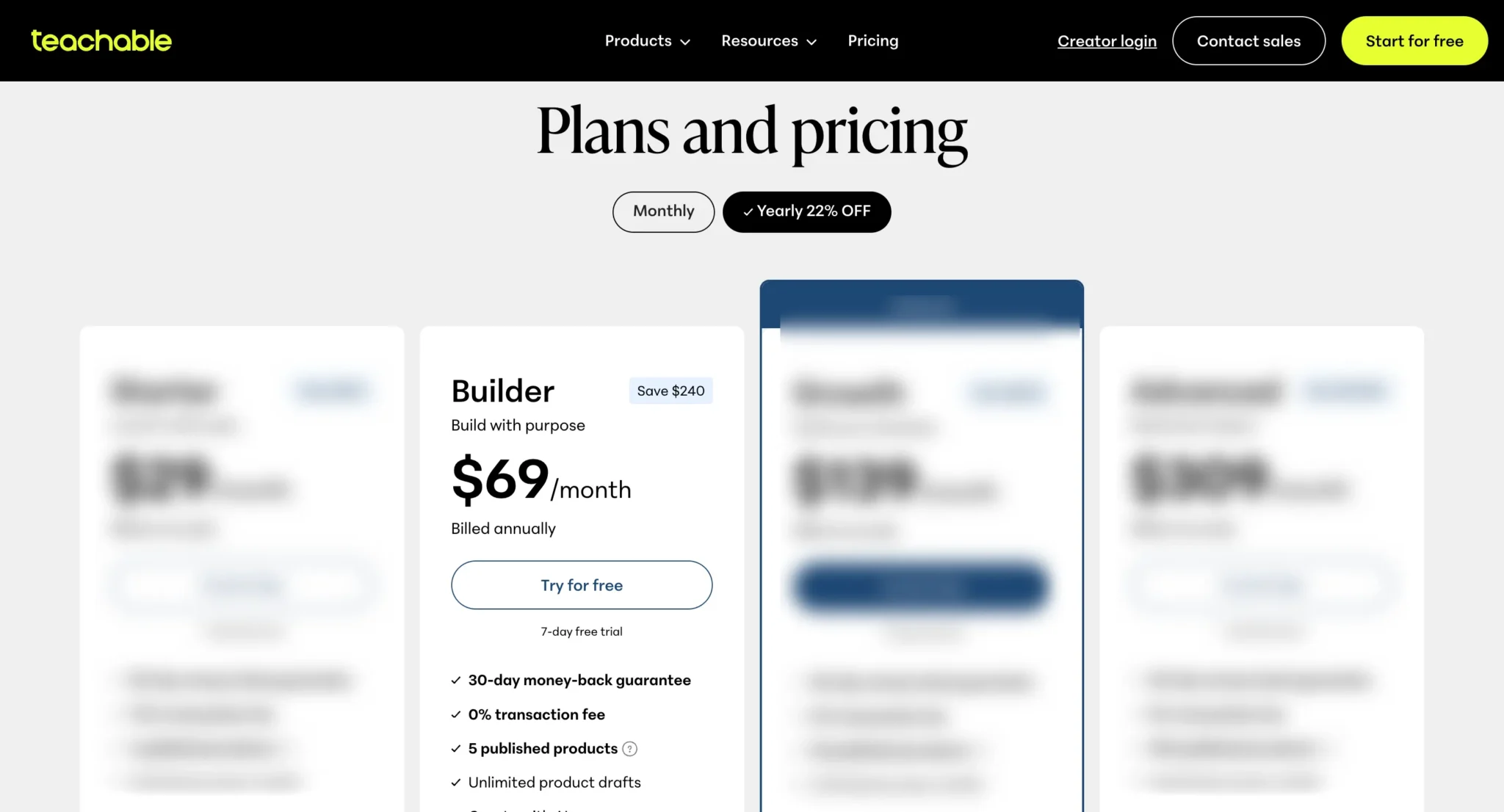1504x812 pixels.
Task: Select Pricing in the navigation bar
Action: pyautogui.click(x=873, y=40)
